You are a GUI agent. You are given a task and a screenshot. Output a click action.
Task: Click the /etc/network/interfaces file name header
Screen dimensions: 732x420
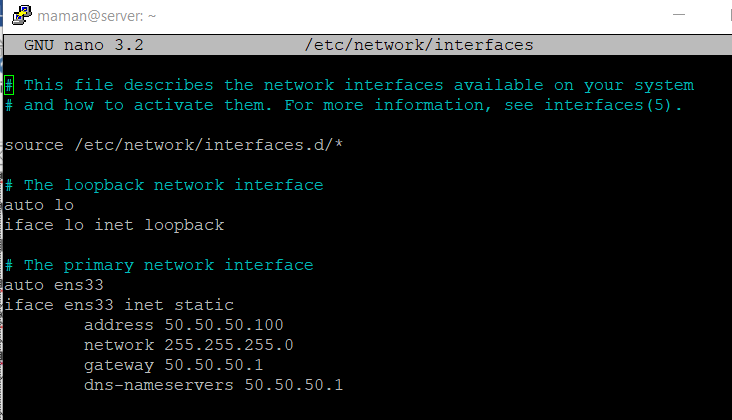[419, 45]
